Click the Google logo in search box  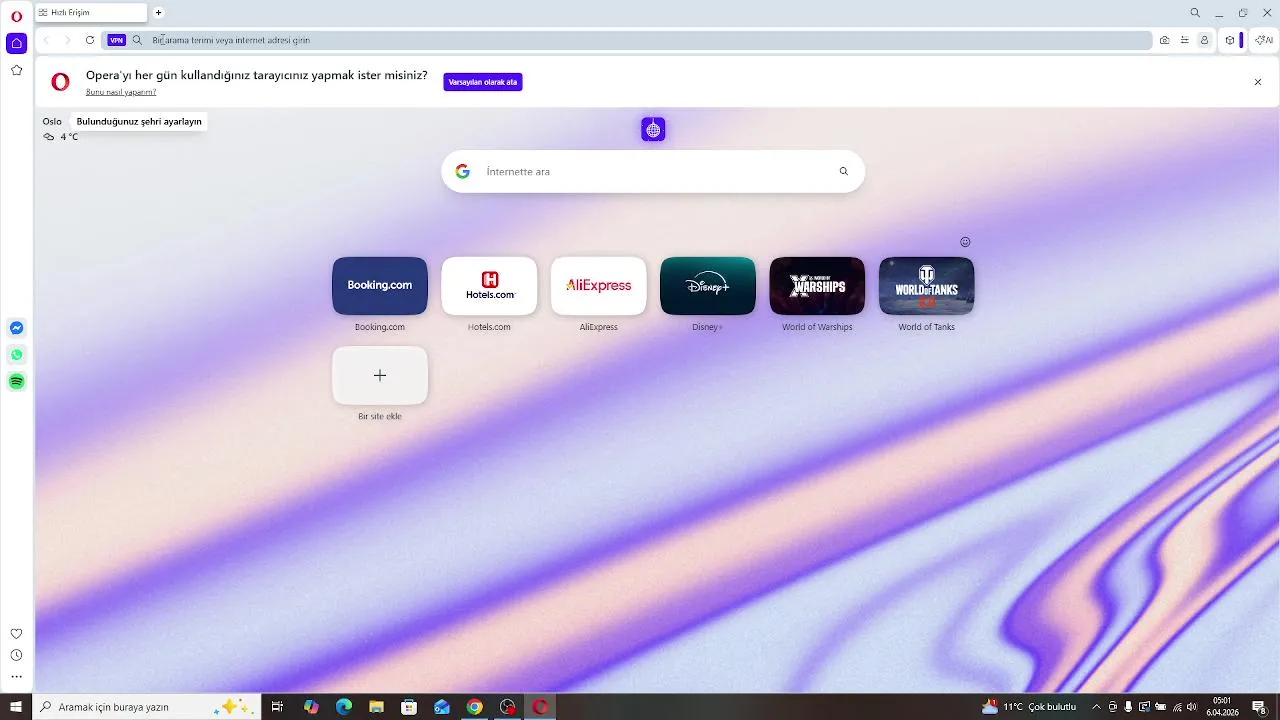coord(462,171)
